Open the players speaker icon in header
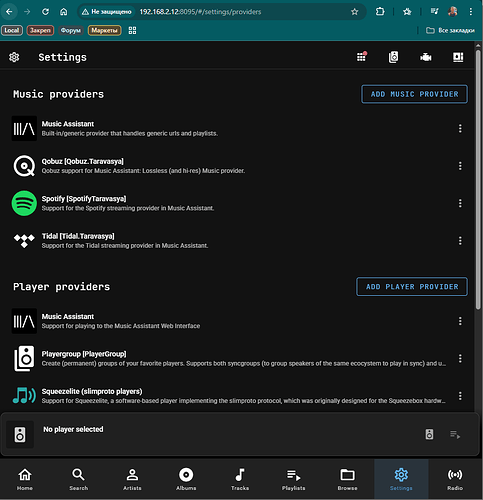Screen dimensions: 483x500 click(393, 57)
